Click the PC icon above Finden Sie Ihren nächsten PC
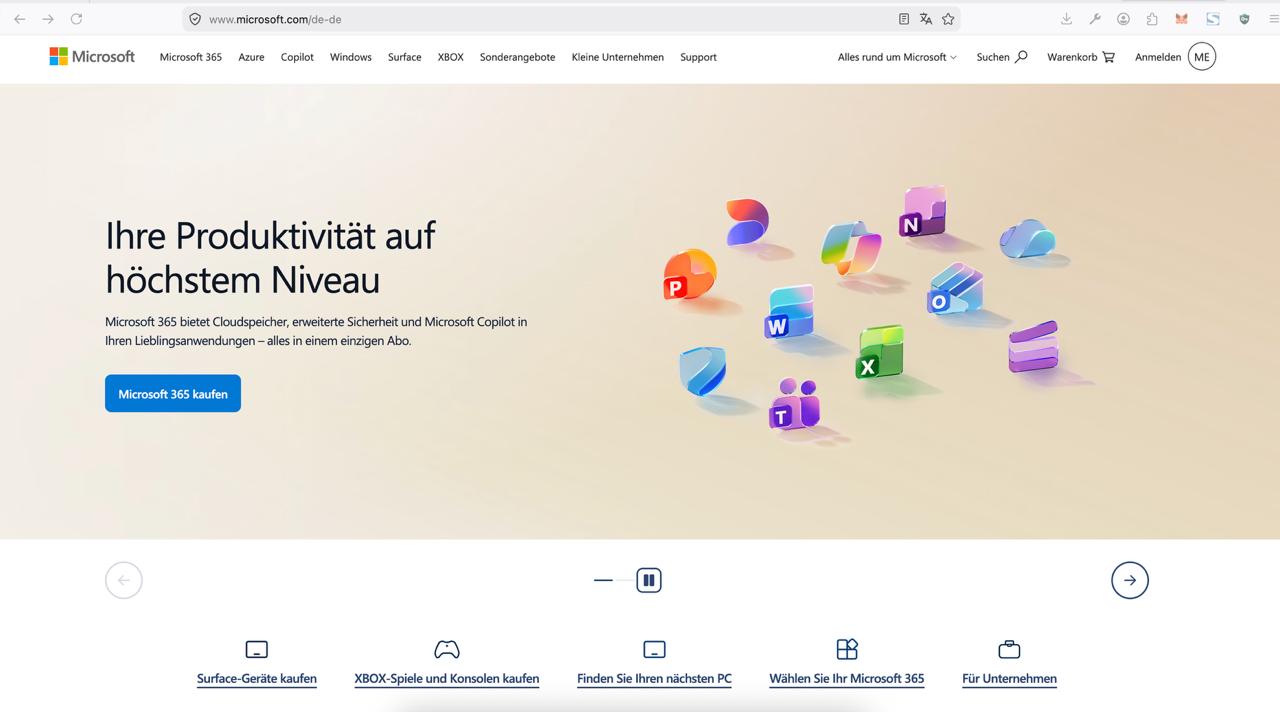 654,649
